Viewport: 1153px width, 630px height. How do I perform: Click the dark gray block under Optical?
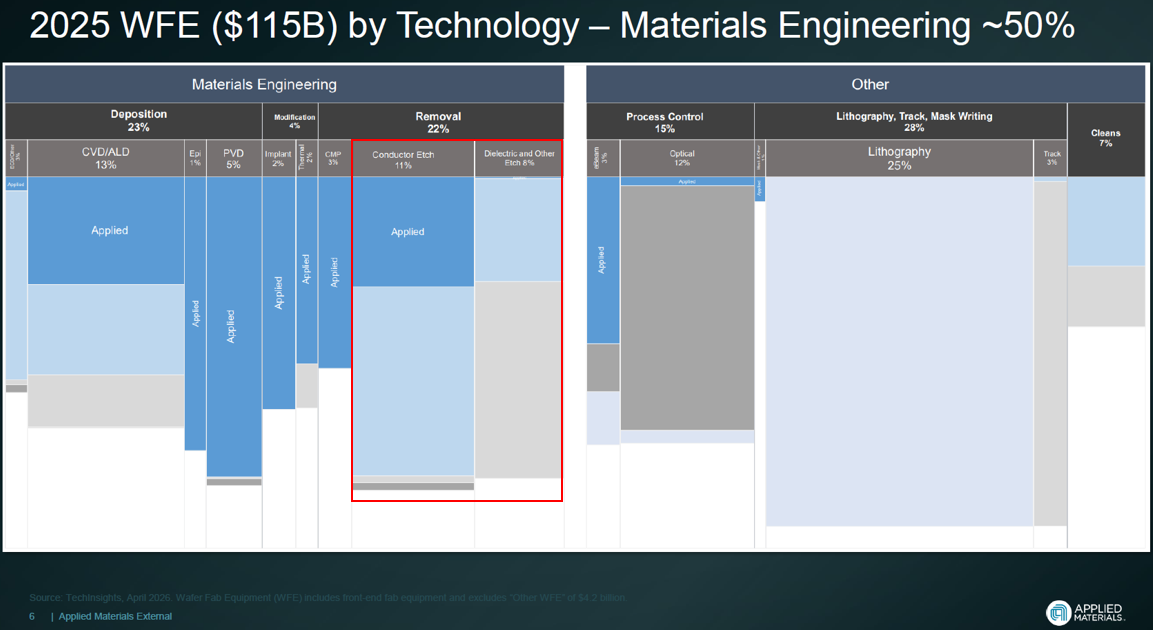[687, 307]
